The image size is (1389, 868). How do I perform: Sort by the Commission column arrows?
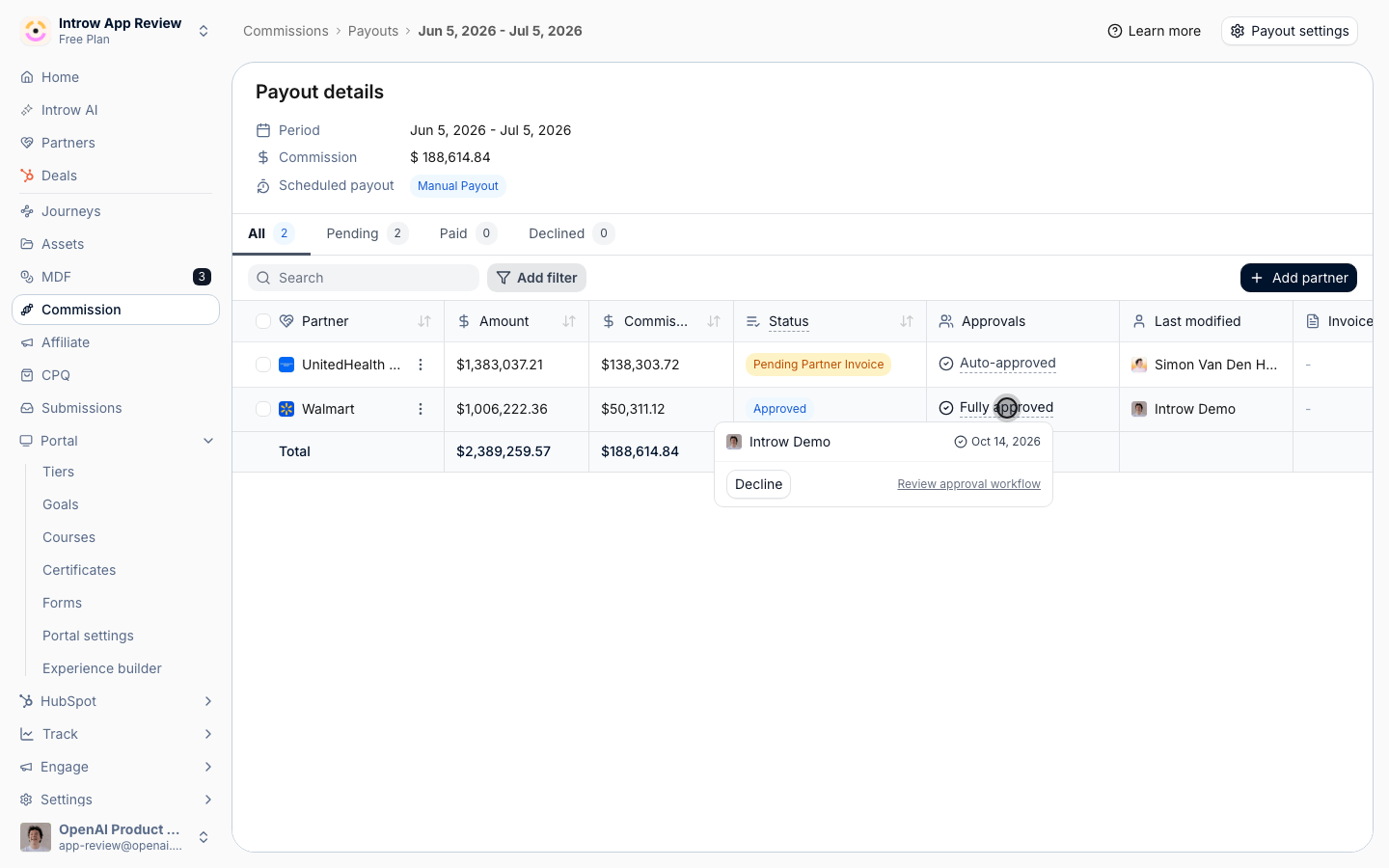click(714, 321)
